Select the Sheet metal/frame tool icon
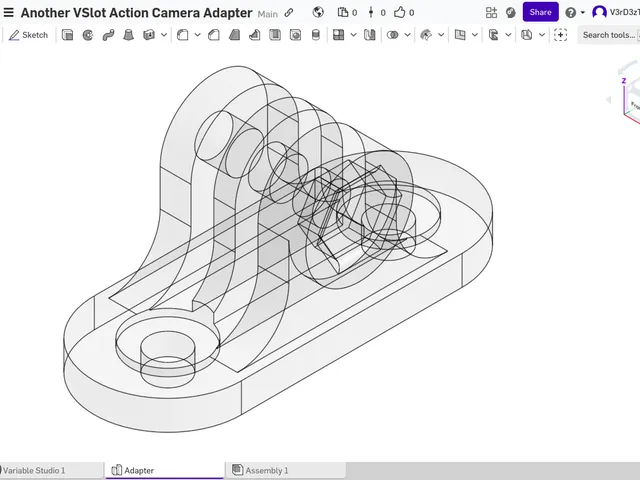The width and height of the screenshot is (640, 480). (493, 35)
